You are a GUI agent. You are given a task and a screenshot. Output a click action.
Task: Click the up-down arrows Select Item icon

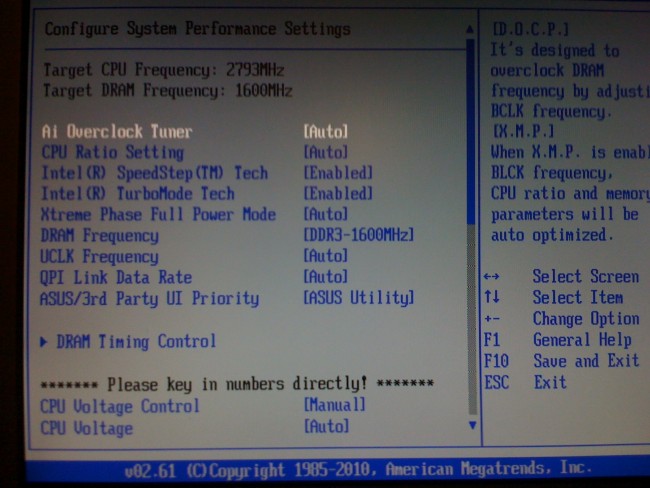pyautogui.click(x=492, y=297)
